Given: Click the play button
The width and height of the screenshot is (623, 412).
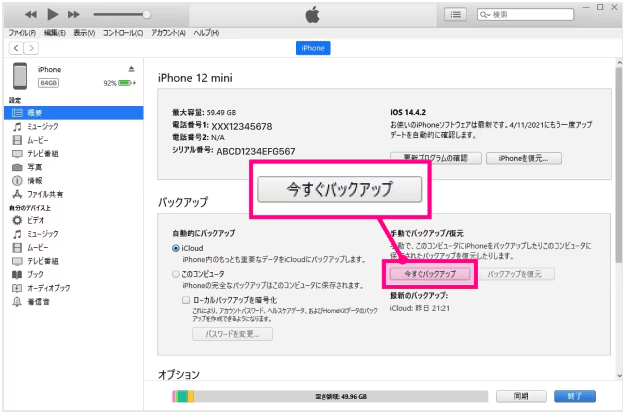Looking at the screenshot, I should click(52, 14).
